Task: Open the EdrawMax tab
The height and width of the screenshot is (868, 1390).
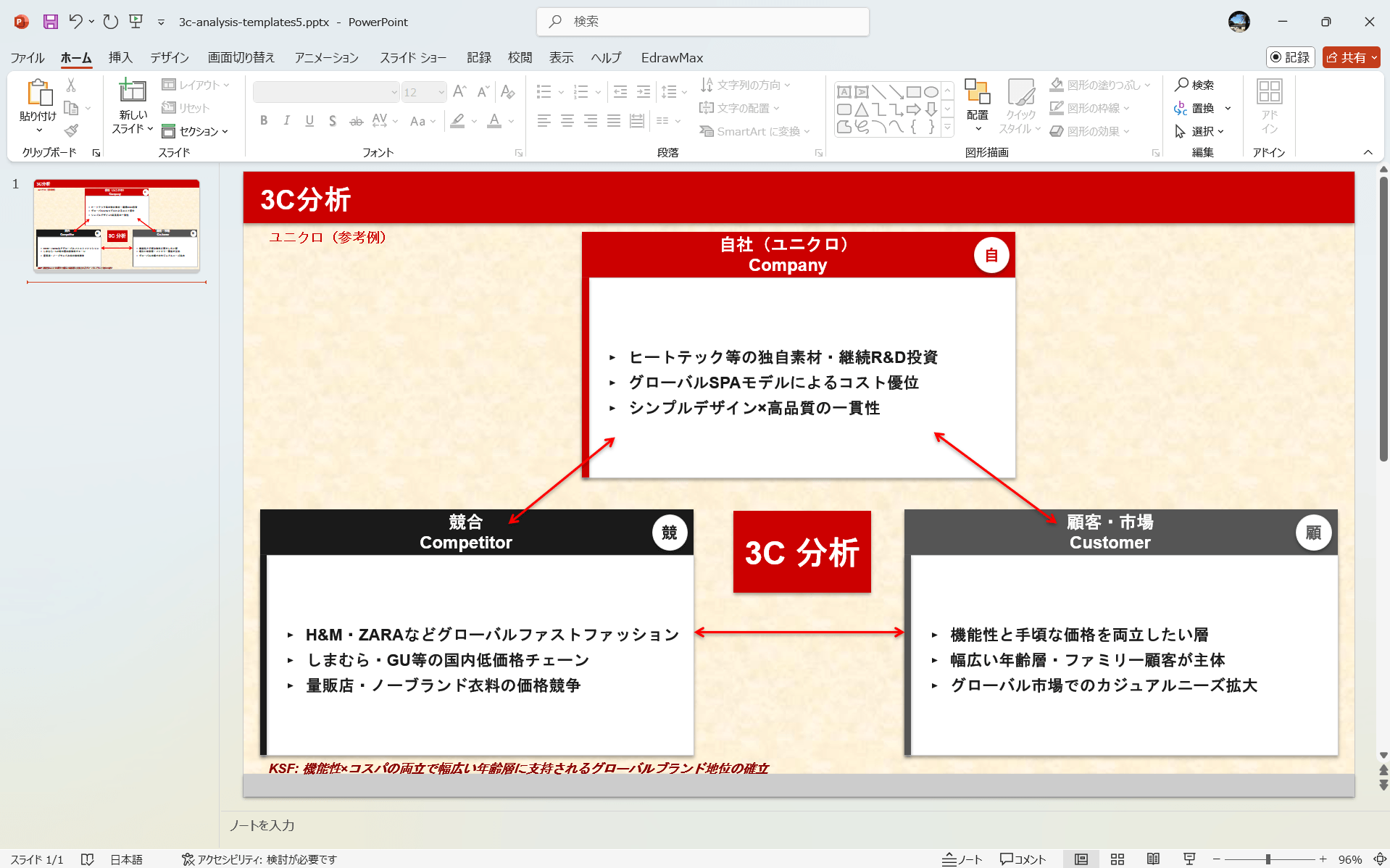Action: pos(672,57)
